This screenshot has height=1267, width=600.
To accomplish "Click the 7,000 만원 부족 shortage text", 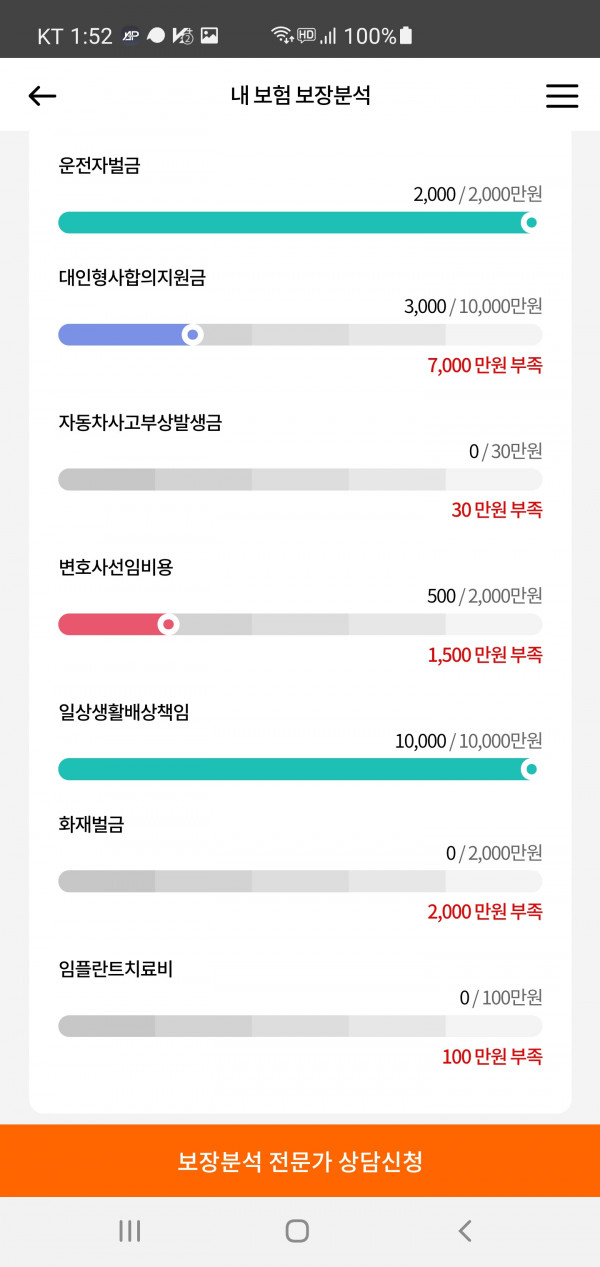I will [485, 366].
